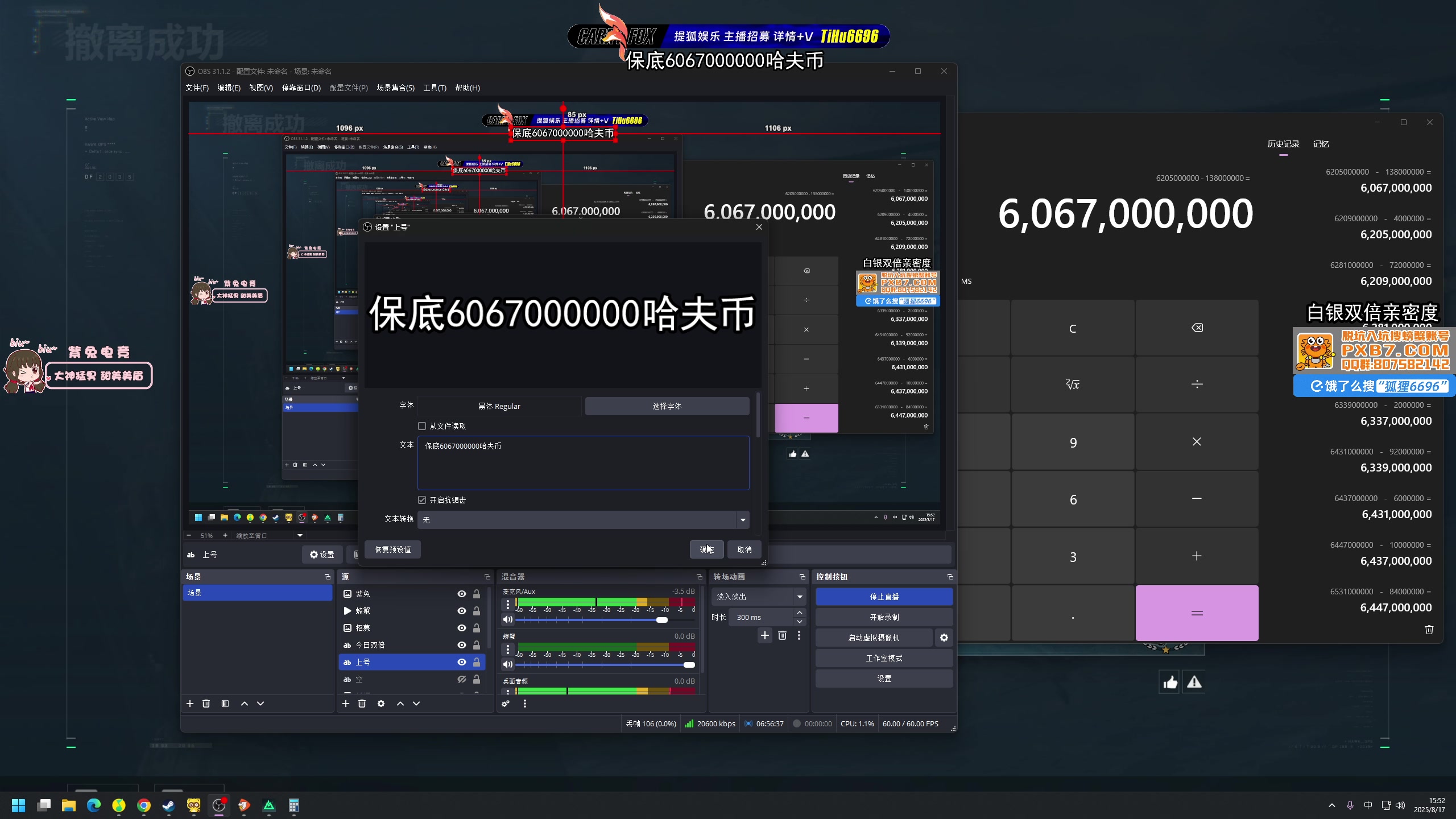Hide the 今日双倍 source
This screenshot has width=1456, height=819.
(462, 645)
